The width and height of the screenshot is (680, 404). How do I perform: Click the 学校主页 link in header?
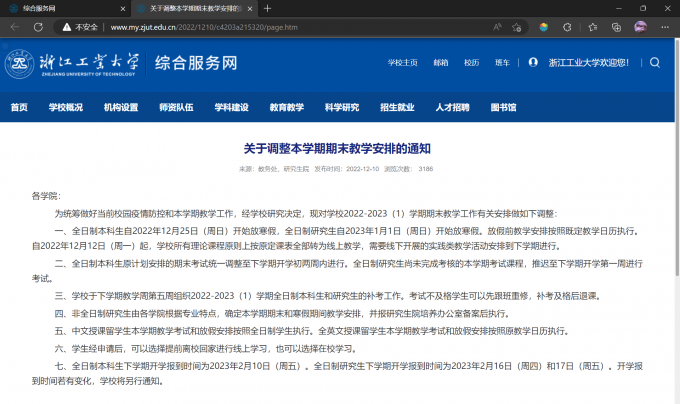tap(402, 62)
